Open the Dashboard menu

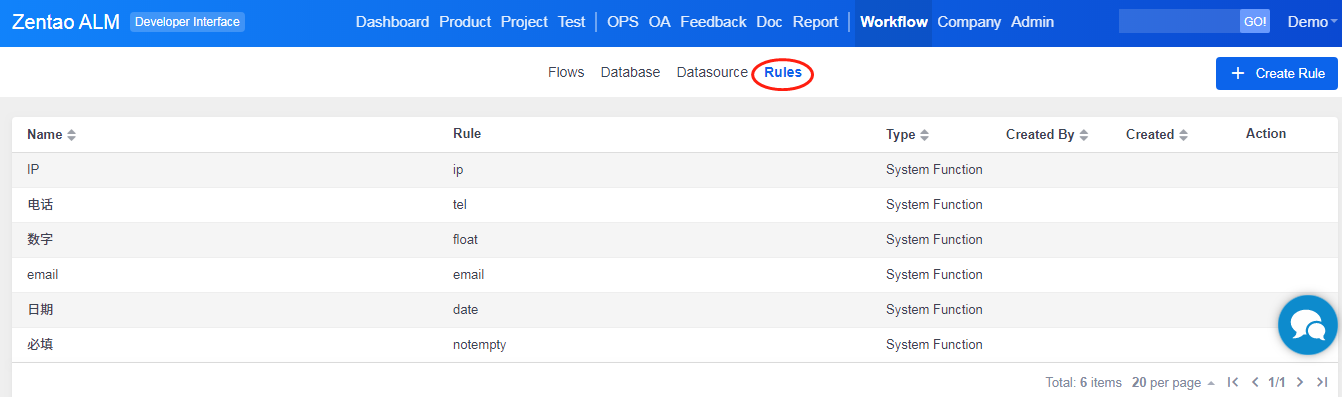tap(392, 22)
